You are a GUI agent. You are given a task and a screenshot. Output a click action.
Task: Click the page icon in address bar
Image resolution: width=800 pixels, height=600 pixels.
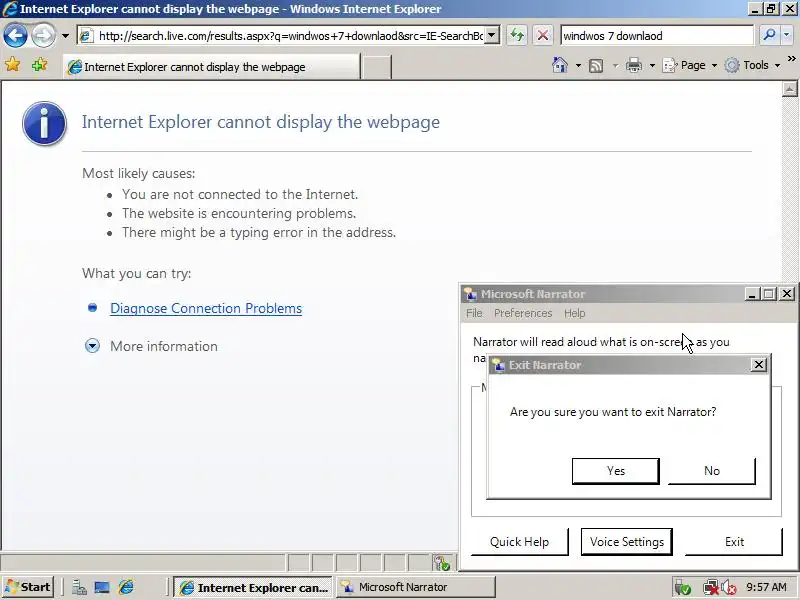[86, 36]
